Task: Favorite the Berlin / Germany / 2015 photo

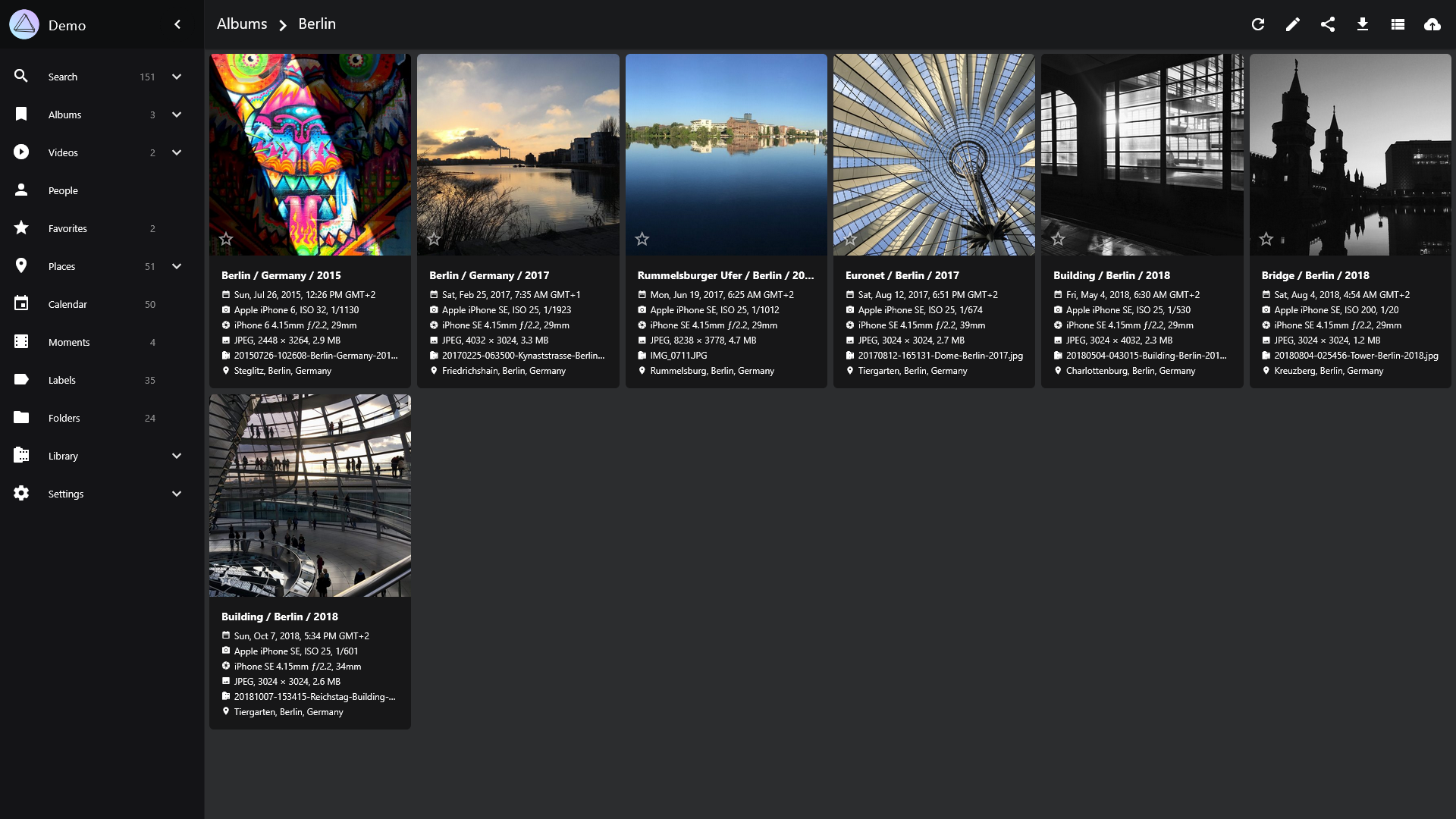Action: (x=226, y=239)
